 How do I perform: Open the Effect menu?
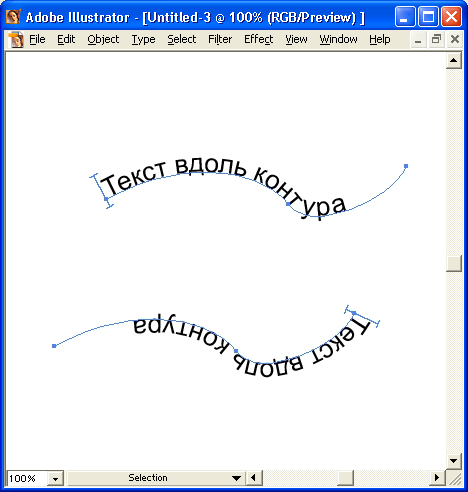pyautogui.click(x=259, y=39)
